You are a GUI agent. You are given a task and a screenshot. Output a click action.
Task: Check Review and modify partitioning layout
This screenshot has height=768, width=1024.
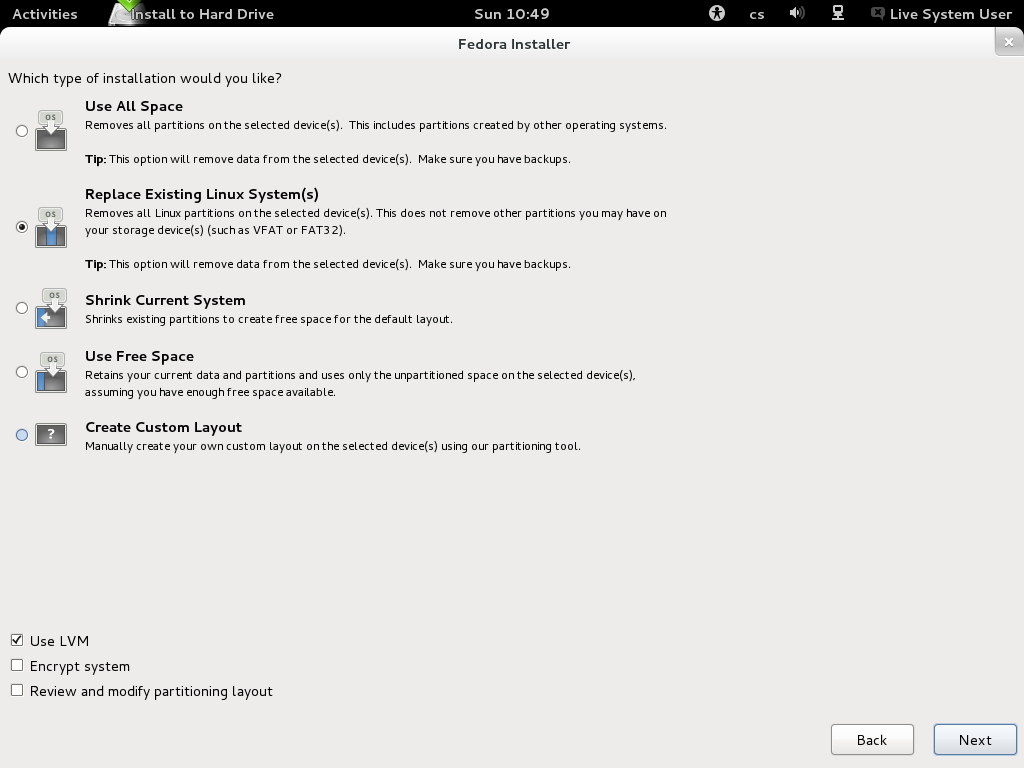click(17, 690)
